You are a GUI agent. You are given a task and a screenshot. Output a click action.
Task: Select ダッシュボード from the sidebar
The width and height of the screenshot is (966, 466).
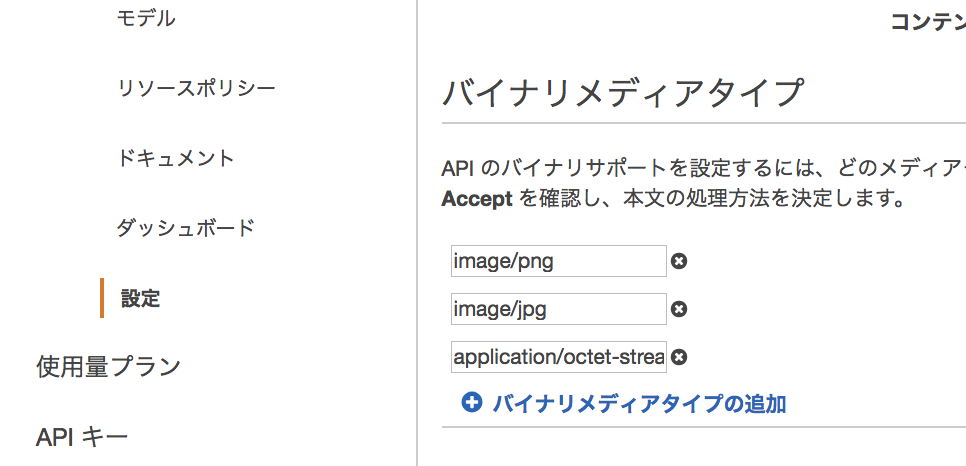point(185,229)
